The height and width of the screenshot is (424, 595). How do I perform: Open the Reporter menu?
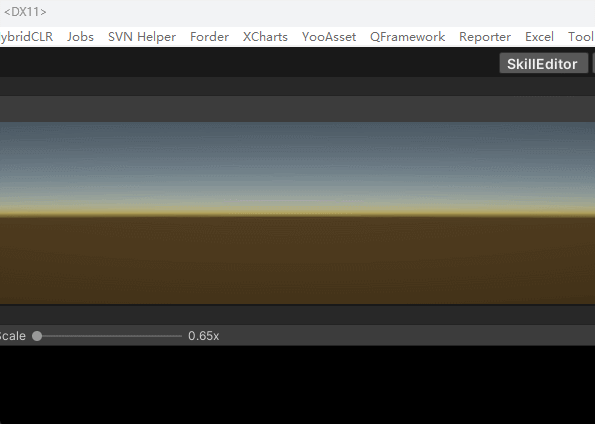pos(485,37)
